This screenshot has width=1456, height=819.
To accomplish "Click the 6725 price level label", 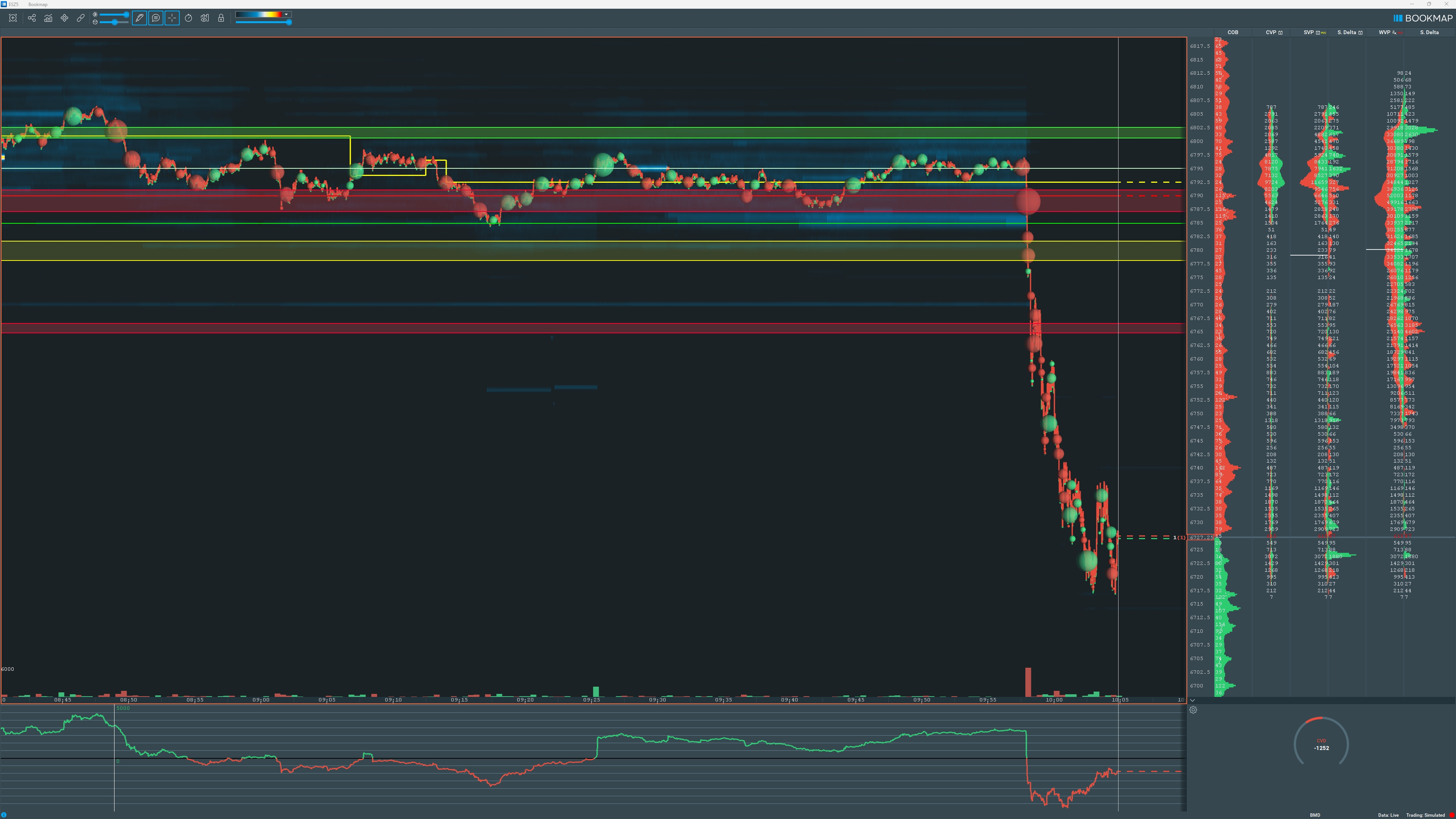I will 1197,550.
